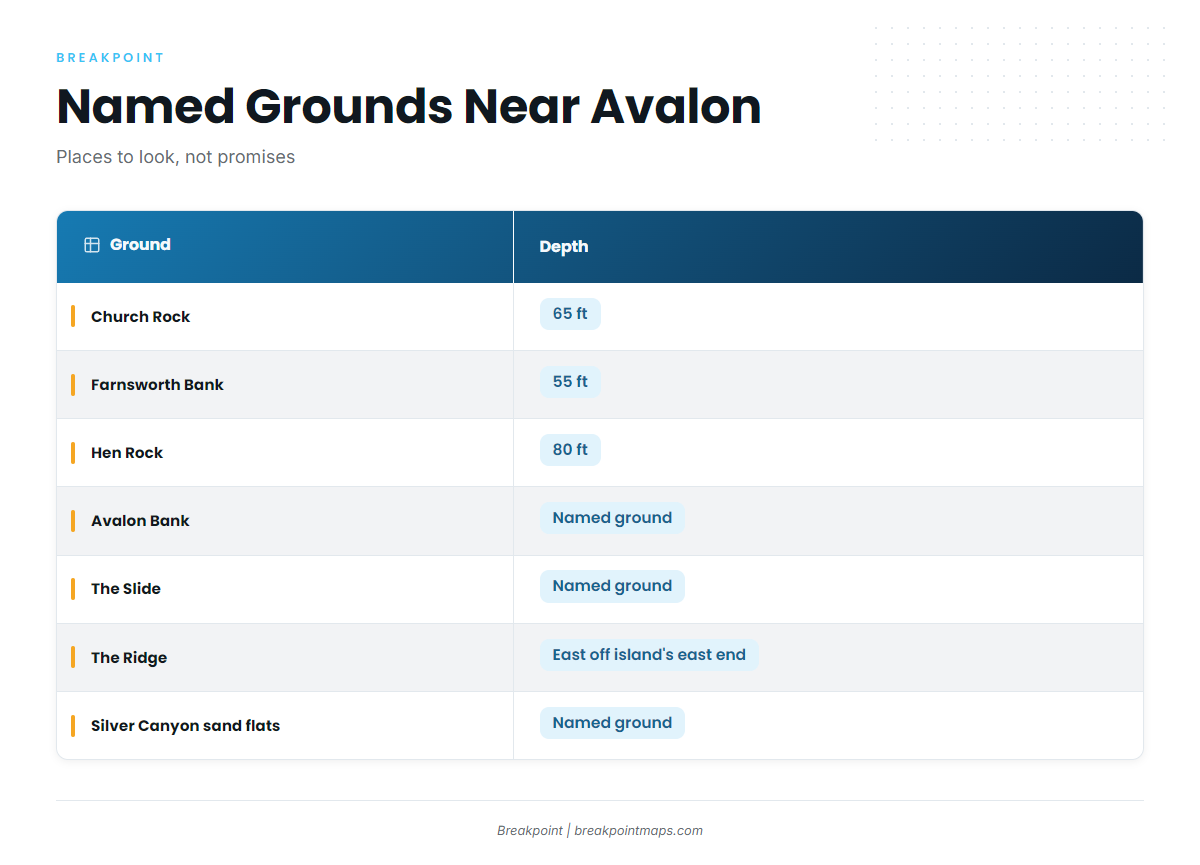Open the breakpointmaps.com footer link
The image size is (1200, 865).
(x=638, y=831)
